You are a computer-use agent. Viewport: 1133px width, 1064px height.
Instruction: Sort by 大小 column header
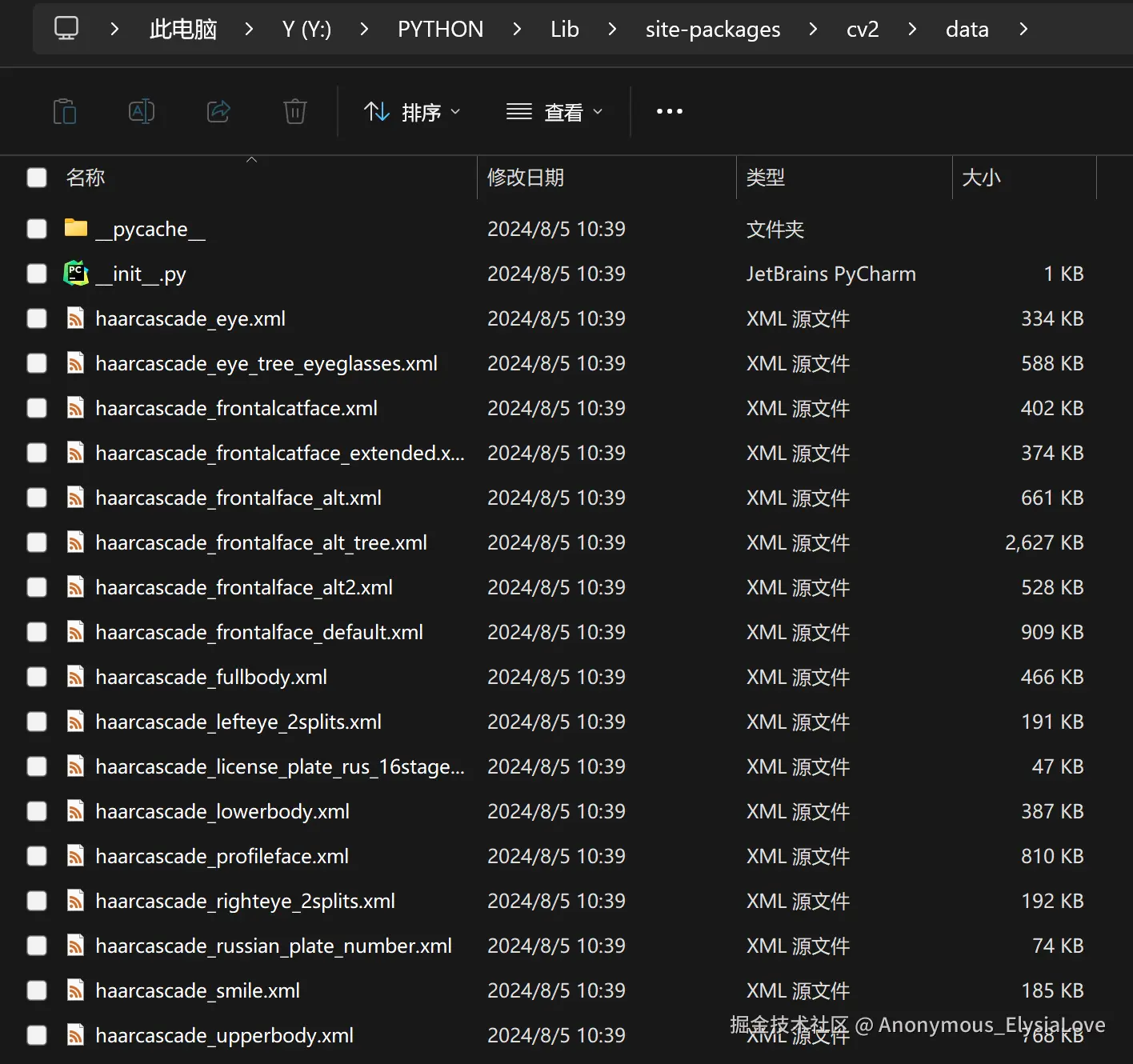tap(982, 178)
